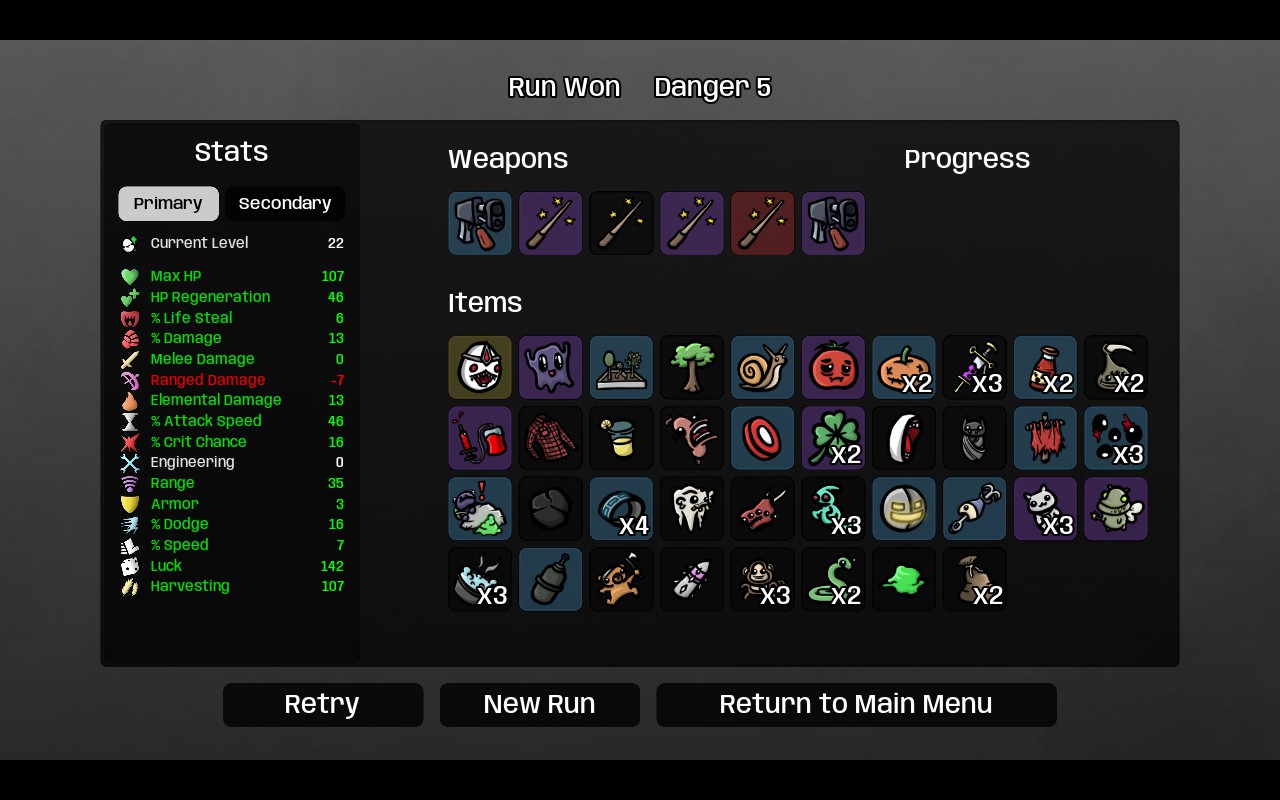
Task: Select the snail item icon
Action: (763, 367)
